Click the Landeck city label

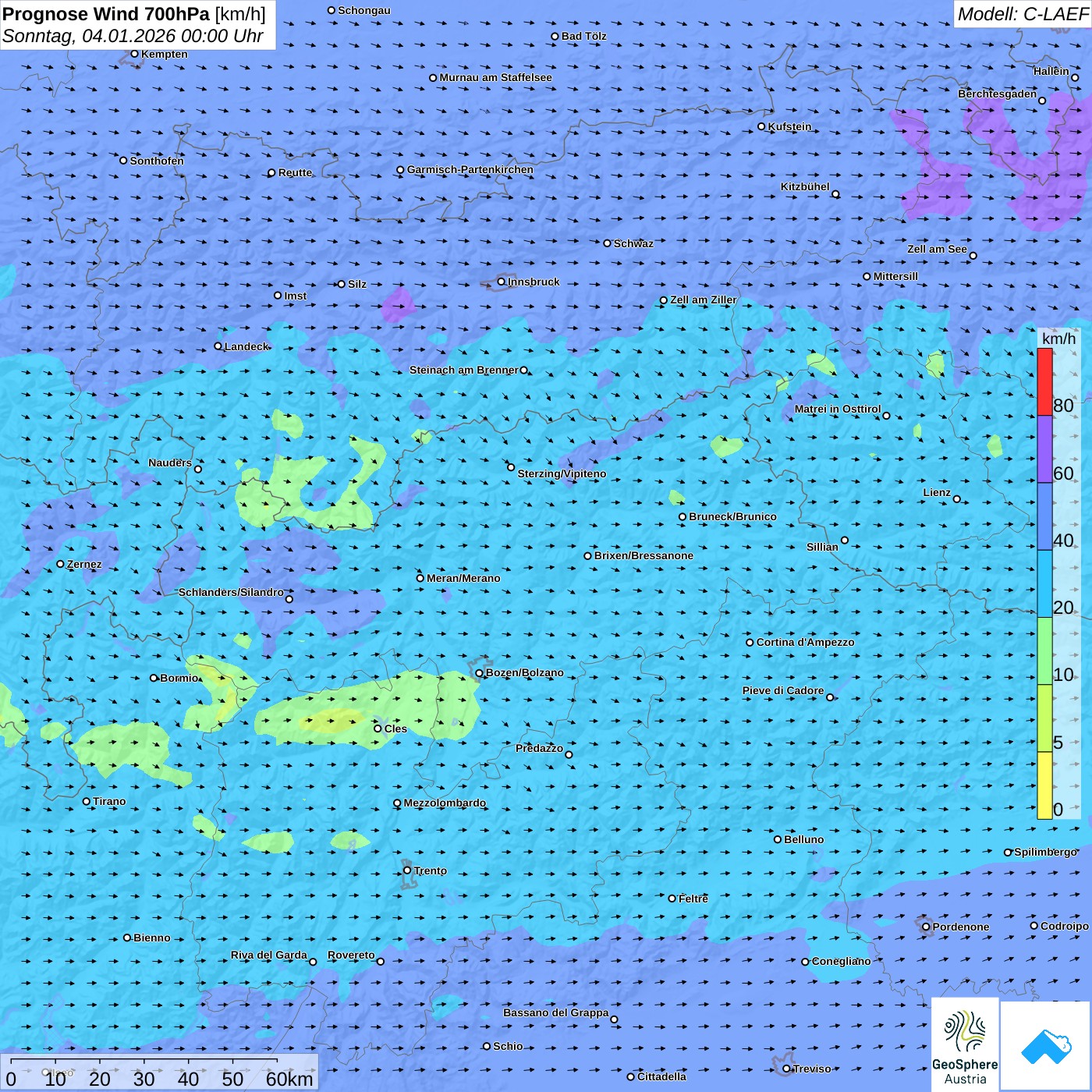246,346
